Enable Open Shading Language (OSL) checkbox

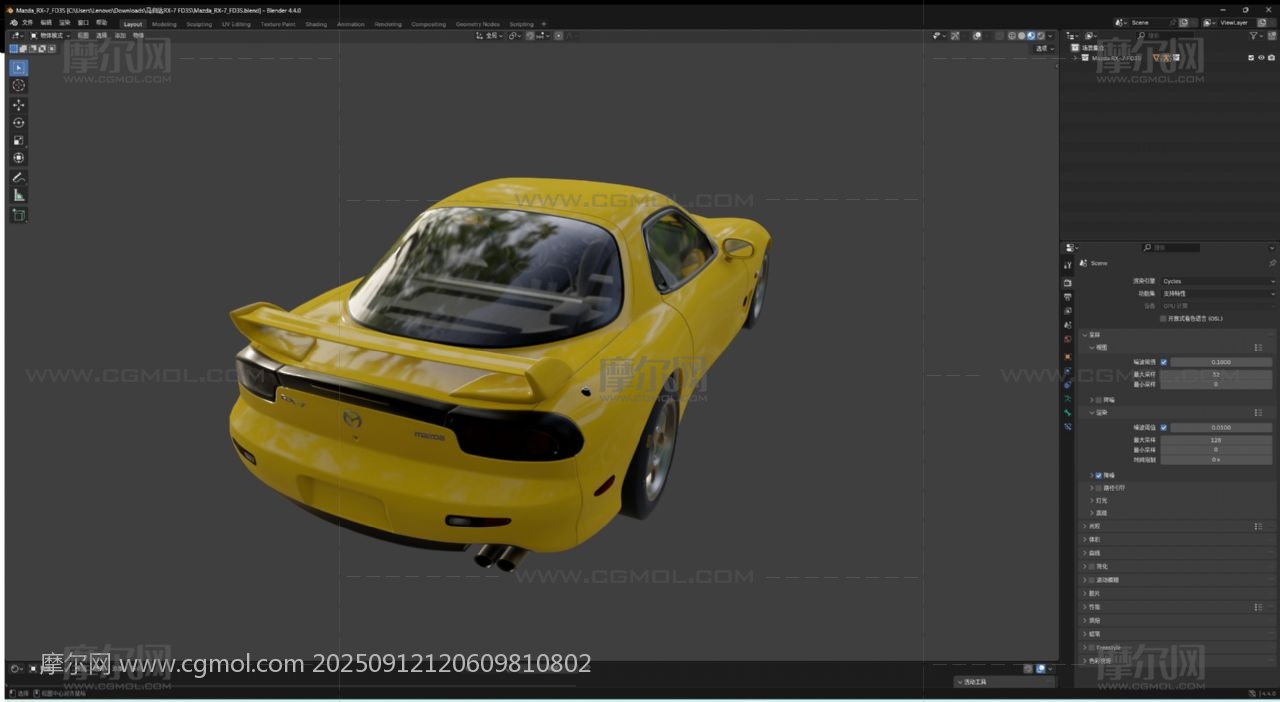(1163, 319)
